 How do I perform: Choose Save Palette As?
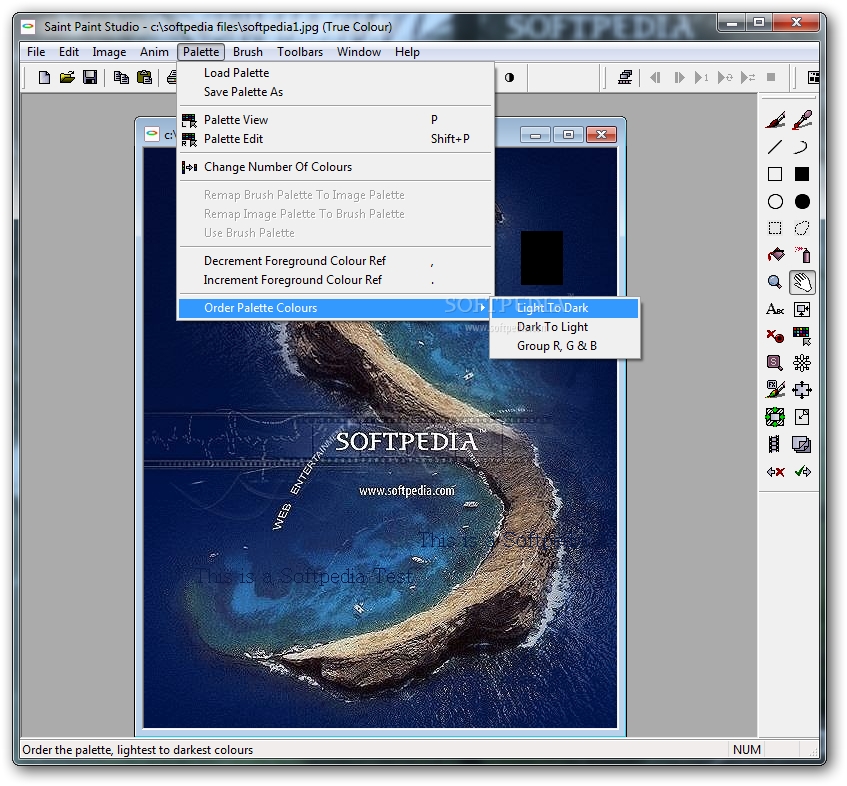tap(335, 92)
